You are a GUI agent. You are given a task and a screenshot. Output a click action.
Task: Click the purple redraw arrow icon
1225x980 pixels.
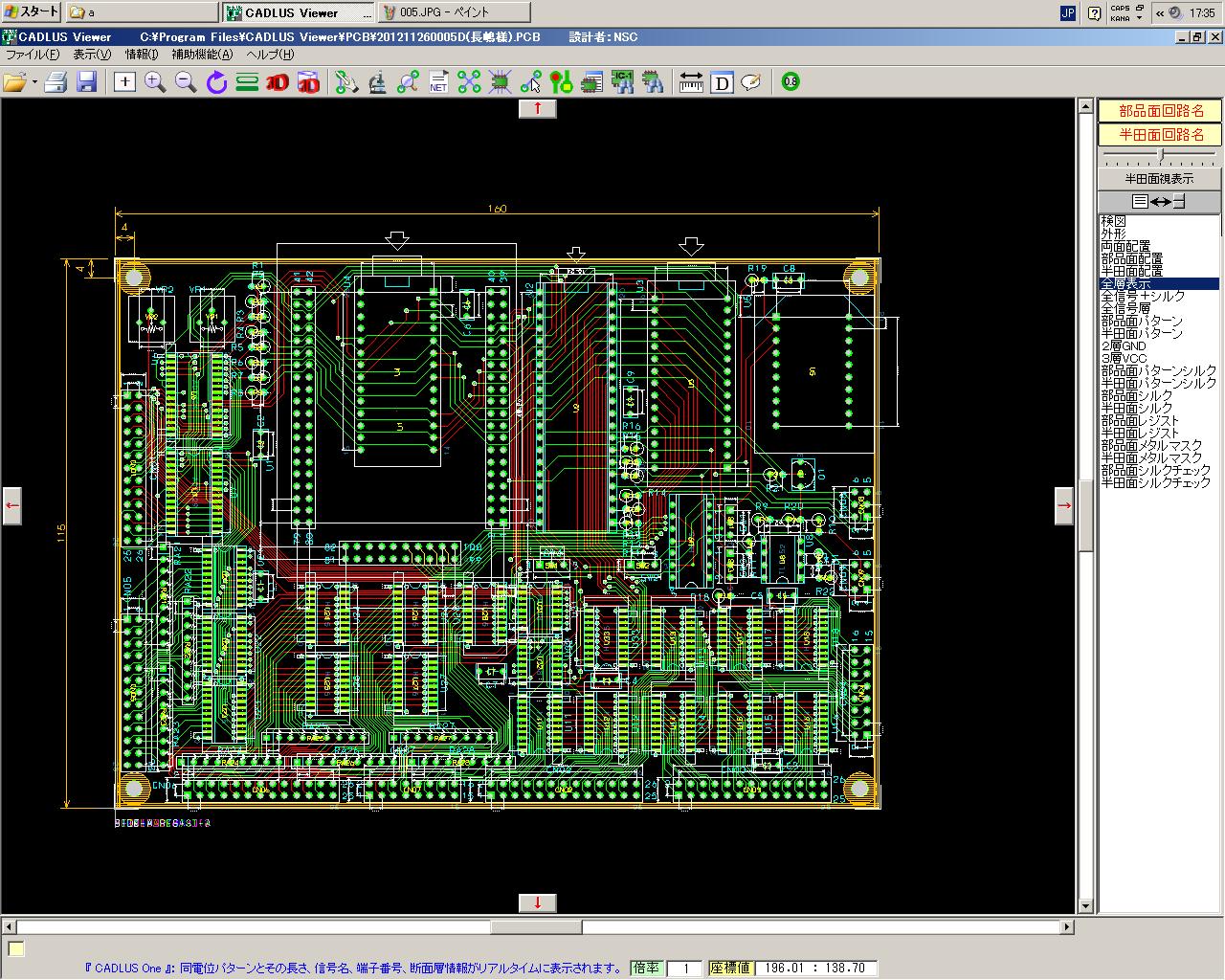pos(216,82)
